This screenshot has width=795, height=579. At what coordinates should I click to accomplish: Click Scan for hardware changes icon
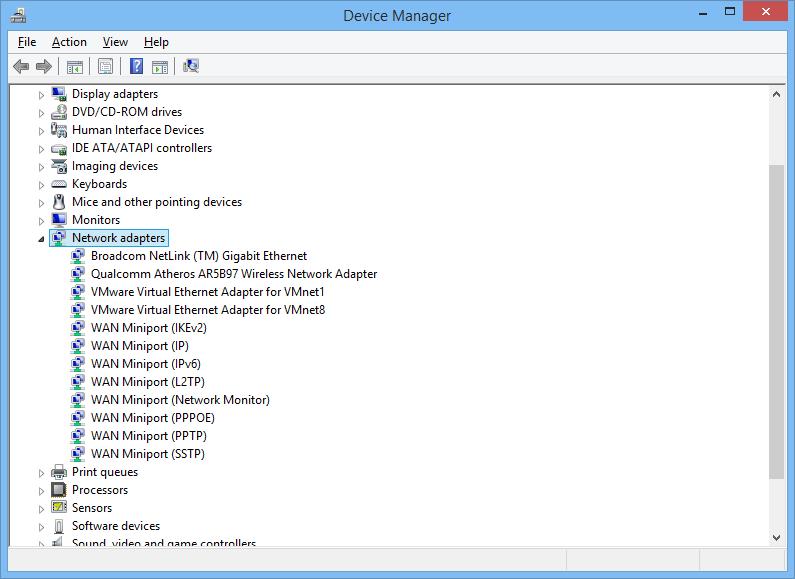click(x=191, y=66)
